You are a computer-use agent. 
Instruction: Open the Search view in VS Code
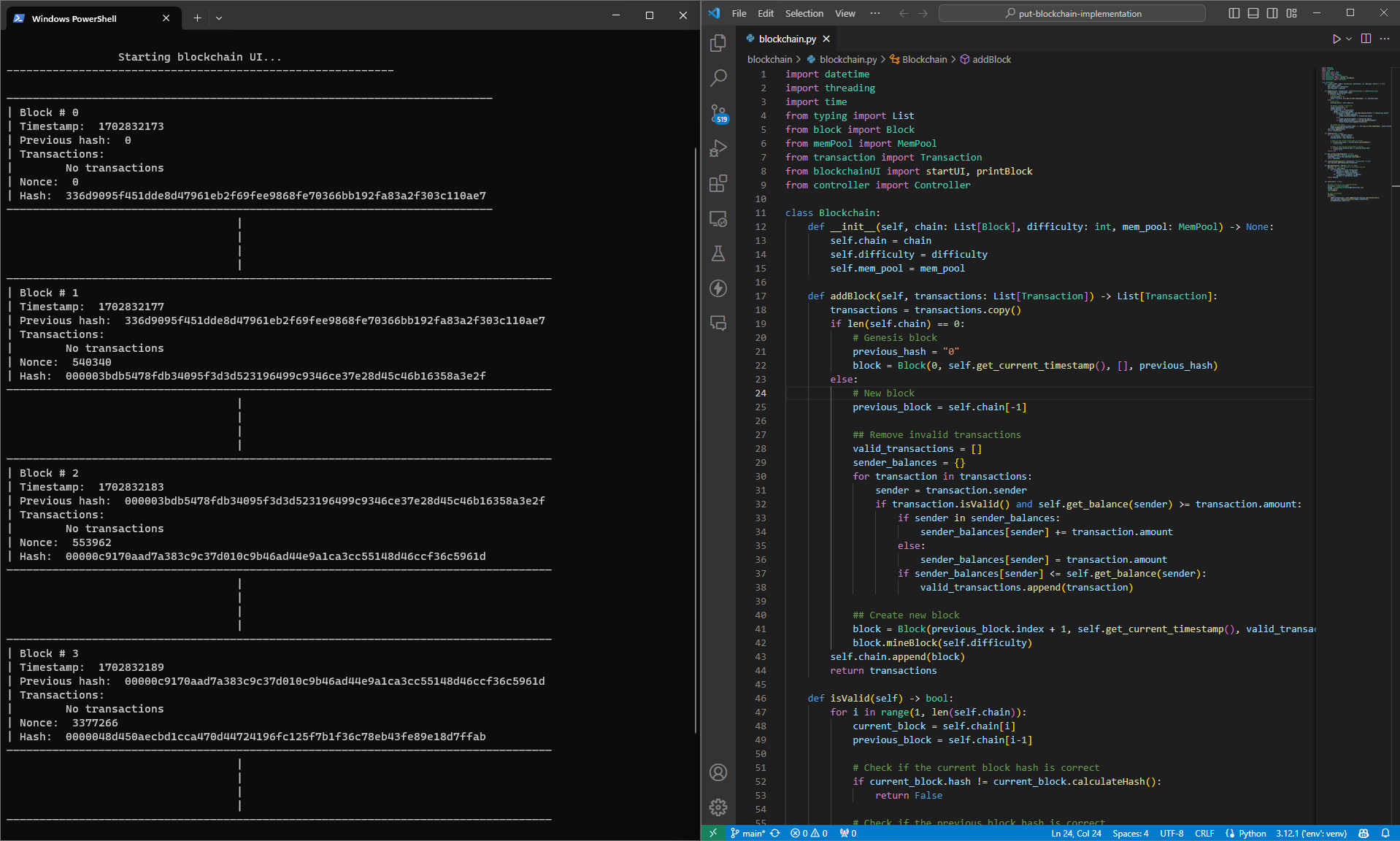[x=718, y=77]
